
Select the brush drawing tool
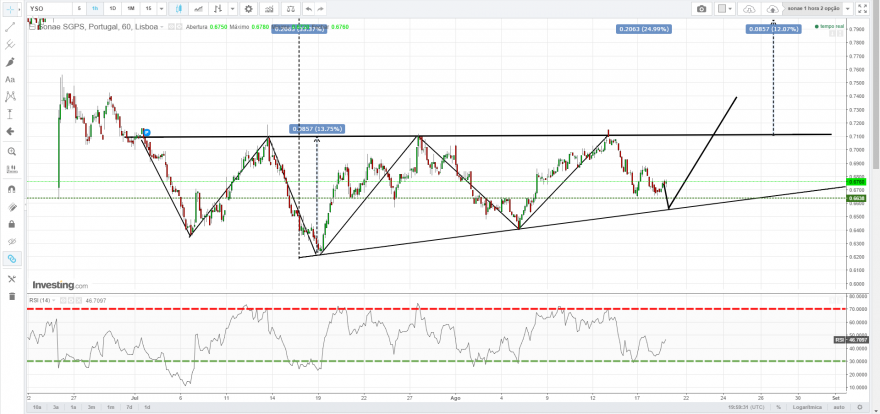pos(10,62)
